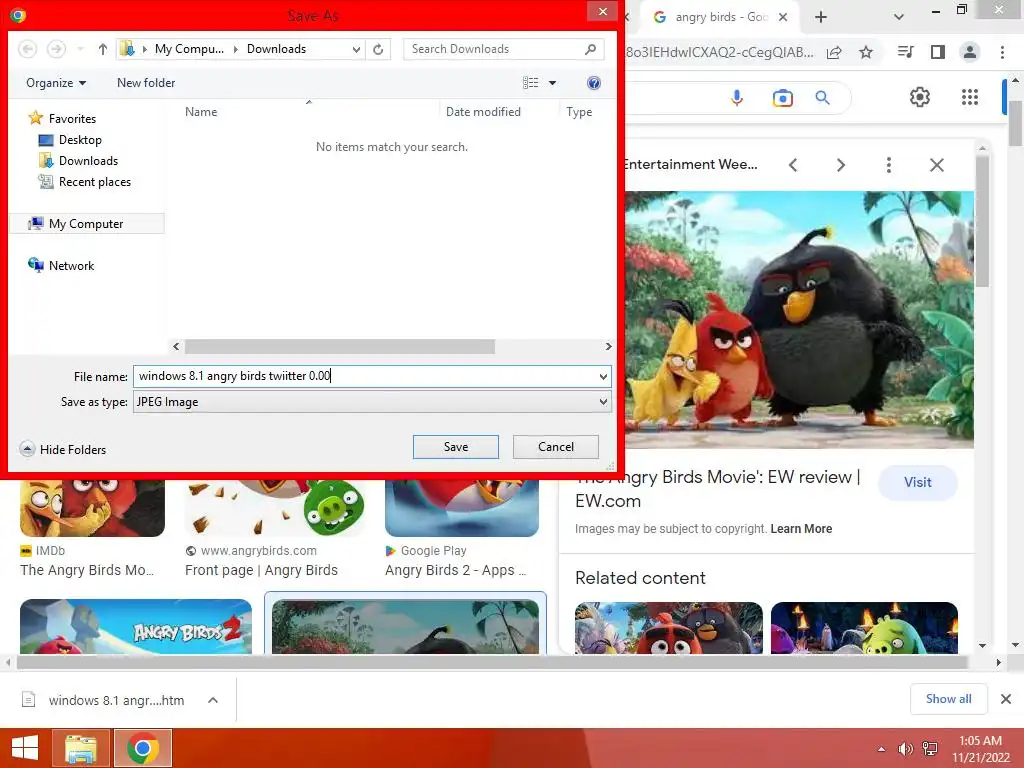Image resolution: width=1024 pixels, height=768 pixels.
Task: Click the dialog scroll right arrow
Action: pos(608,346)
